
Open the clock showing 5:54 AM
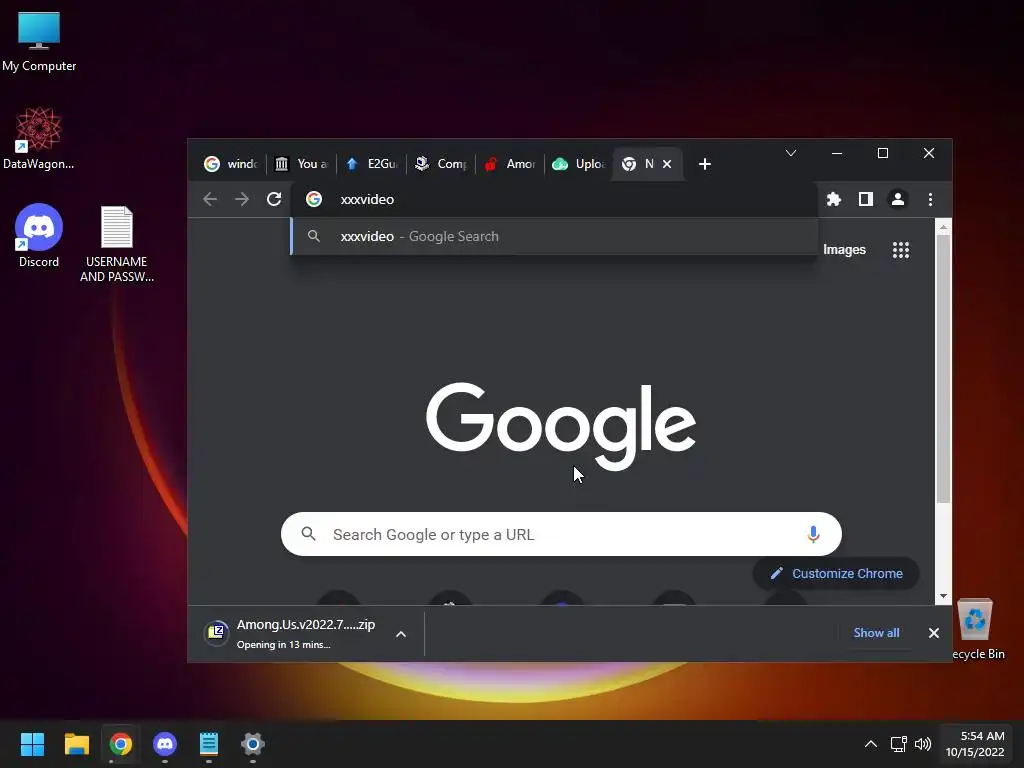pyautogui.click(x=975, y=744)
